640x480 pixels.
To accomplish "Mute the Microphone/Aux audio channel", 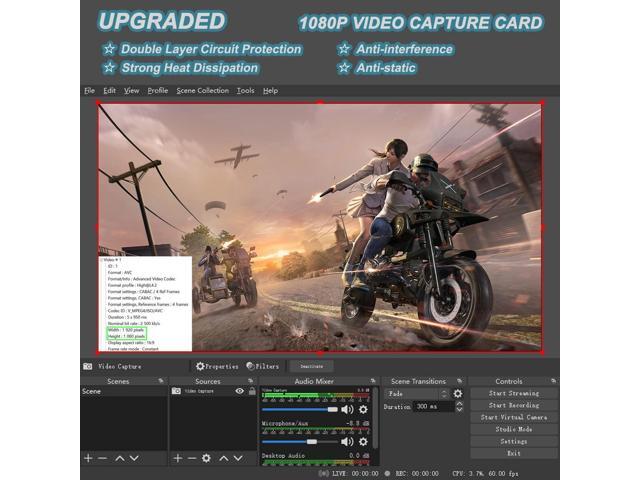I will tap(347, 442).
